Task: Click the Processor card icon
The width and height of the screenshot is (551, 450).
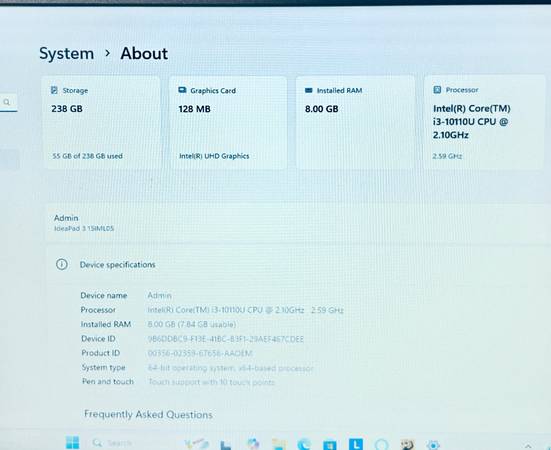Action: coord(437,90)
